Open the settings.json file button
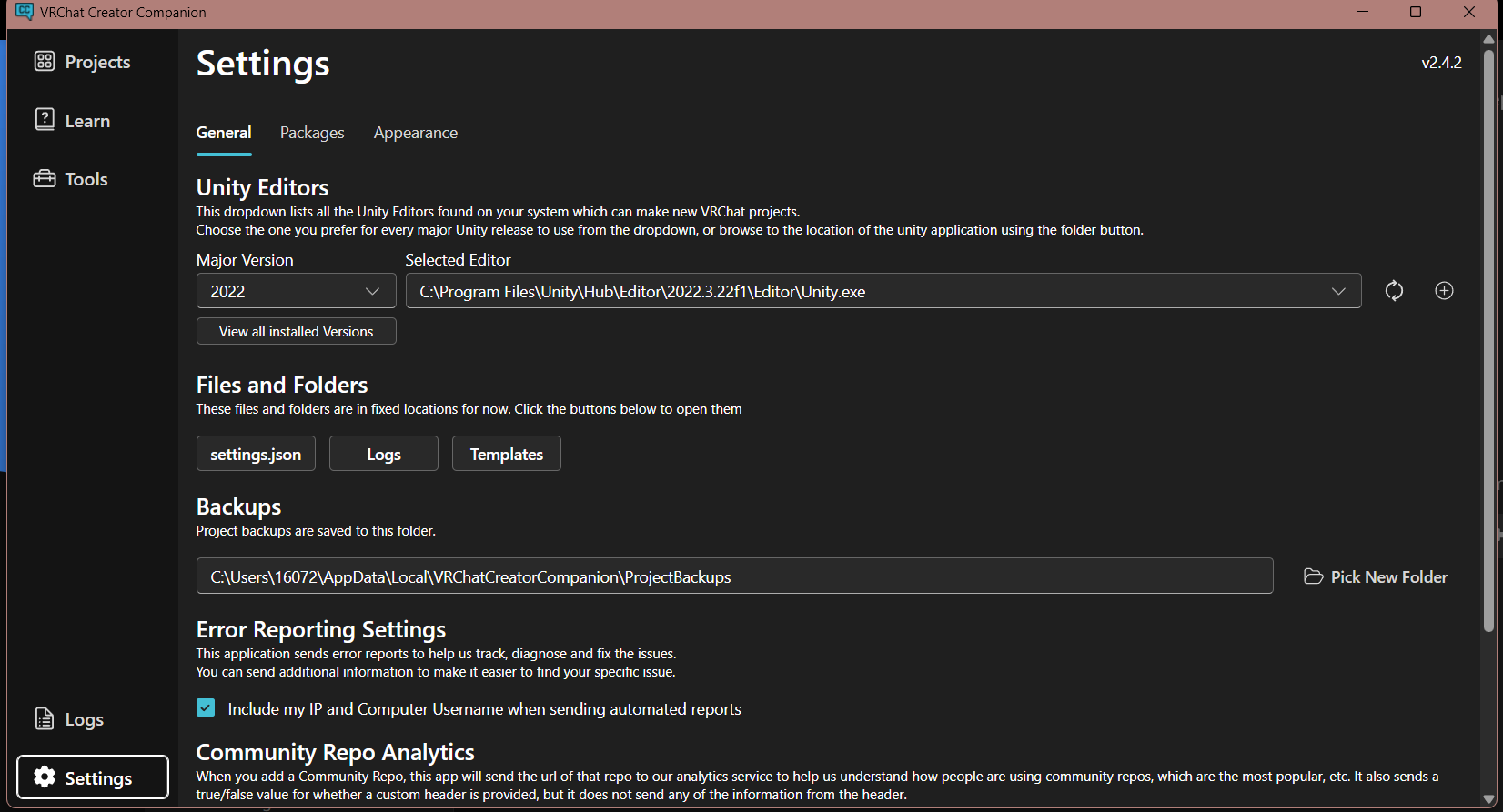The width and height of the screenshot is (1503, 812). (256, 455)
